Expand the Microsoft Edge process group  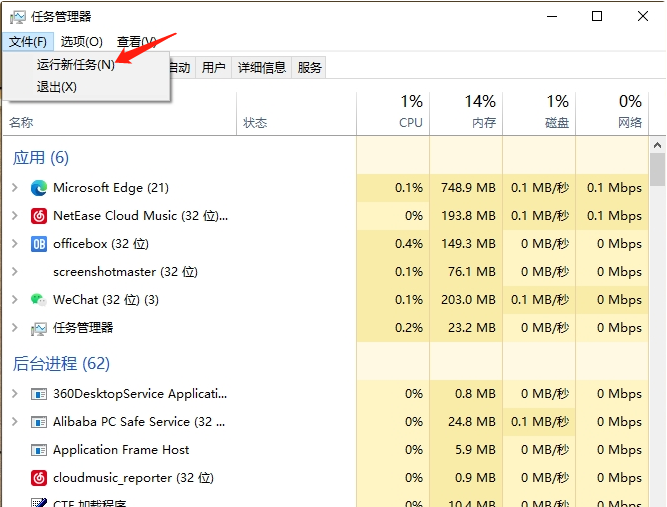coord(15,188)
